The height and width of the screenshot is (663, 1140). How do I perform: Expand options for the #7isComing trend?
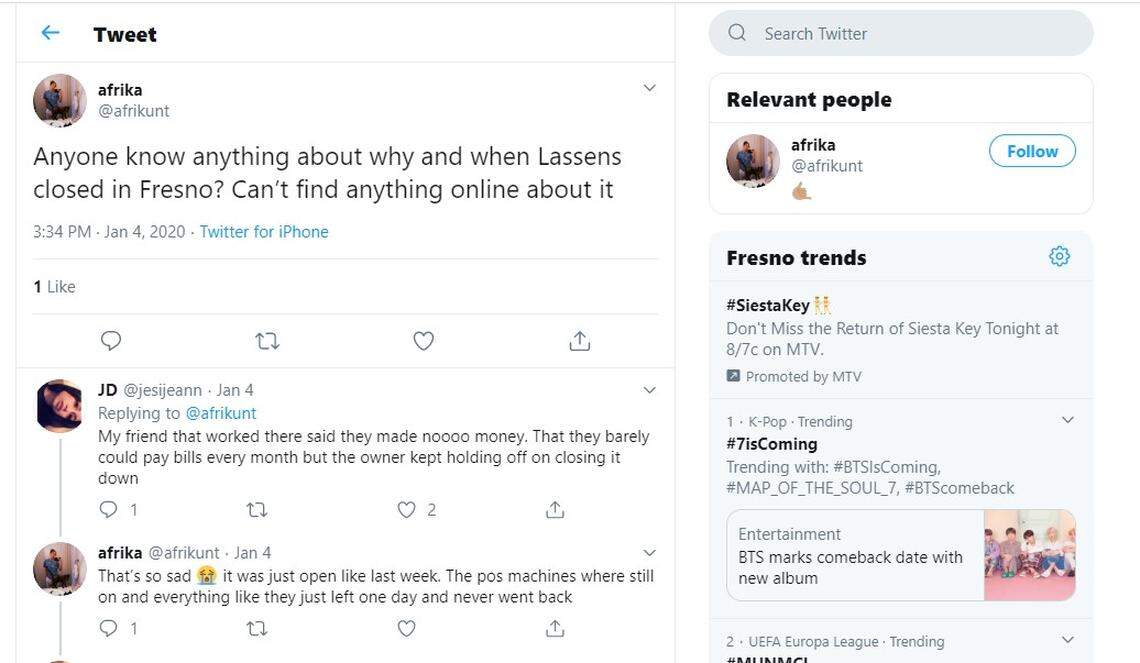(1066, 419)
